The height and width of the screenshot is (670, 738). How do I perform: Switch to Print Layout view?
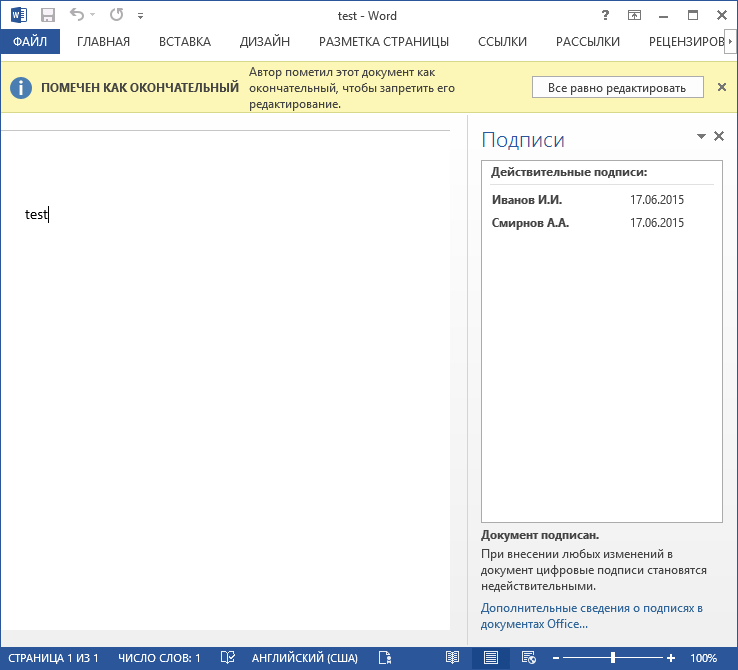point(490,657)
